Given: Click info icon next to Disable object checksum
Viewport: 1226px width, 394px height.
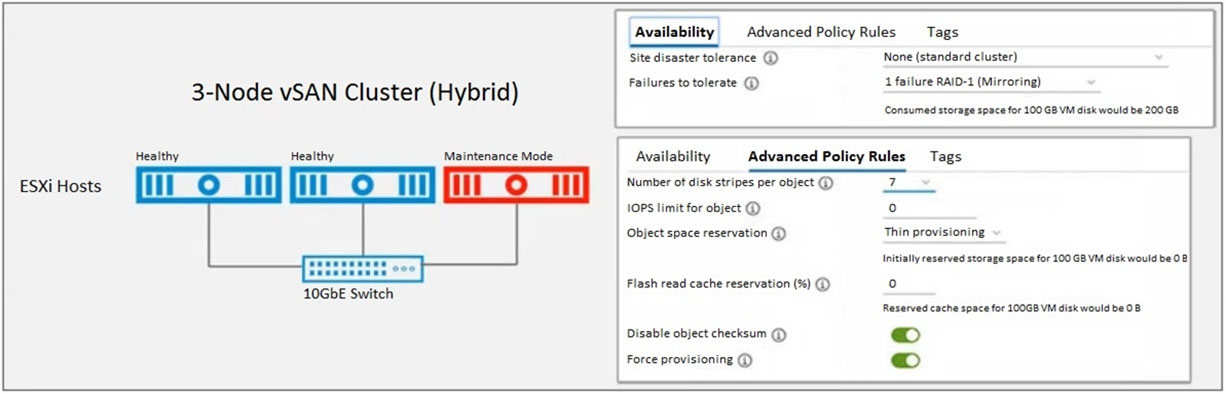Looking at the screenshot, I should [x=776, y=334].
